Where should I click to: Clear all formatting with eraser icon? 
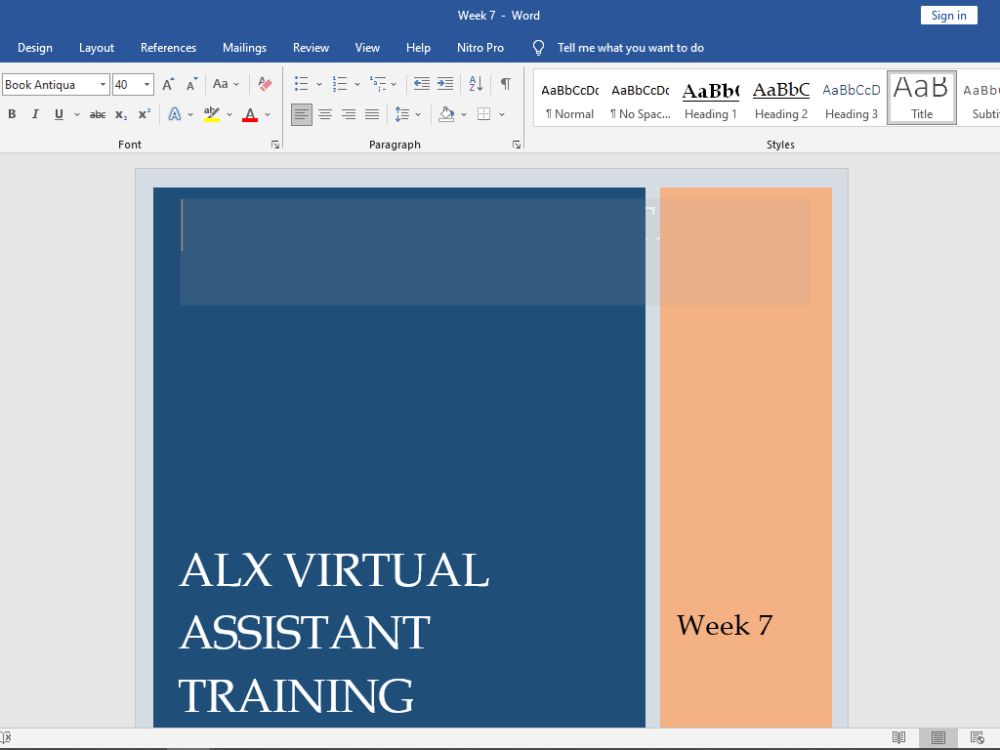pos(265,84)
